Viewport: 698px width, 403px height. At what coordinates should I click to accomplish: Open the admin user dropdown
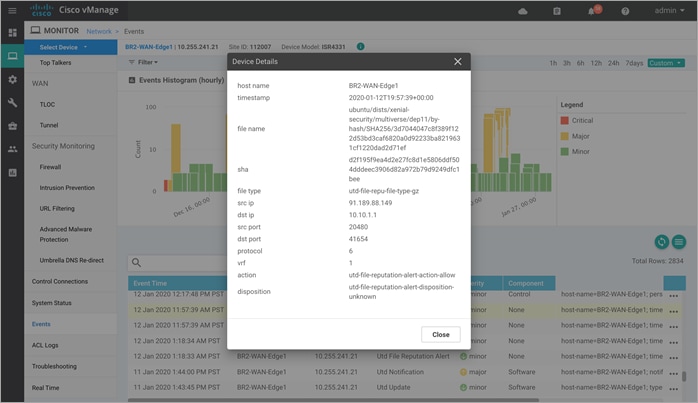pos(669,10)
